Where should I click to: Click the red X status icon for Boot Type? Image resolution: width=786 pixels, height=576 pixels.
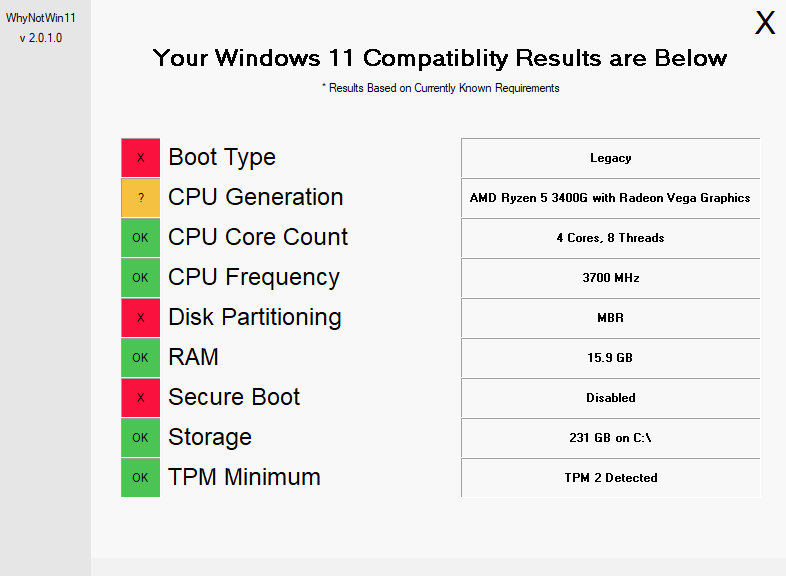click(140, 157)
